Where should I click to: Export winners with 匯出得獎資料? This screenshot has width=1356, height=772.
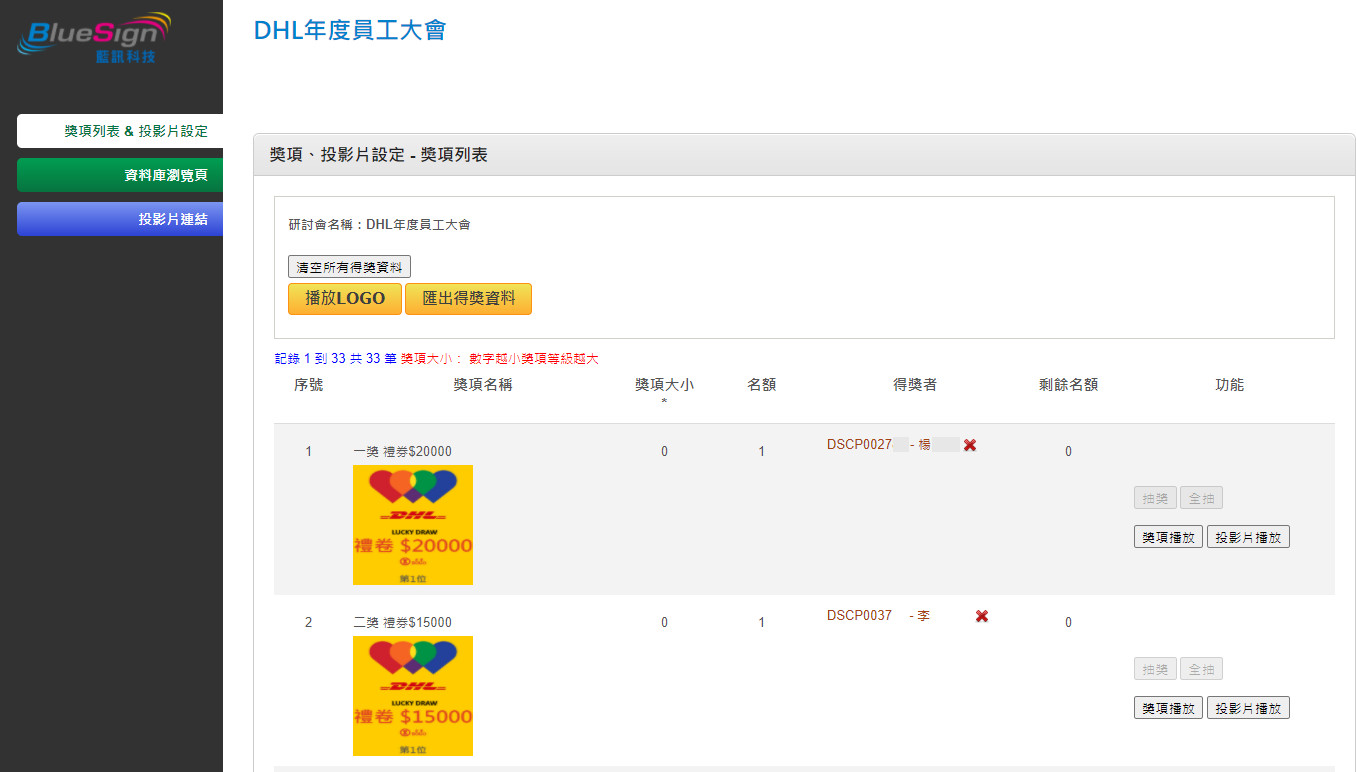pos(468,299)
